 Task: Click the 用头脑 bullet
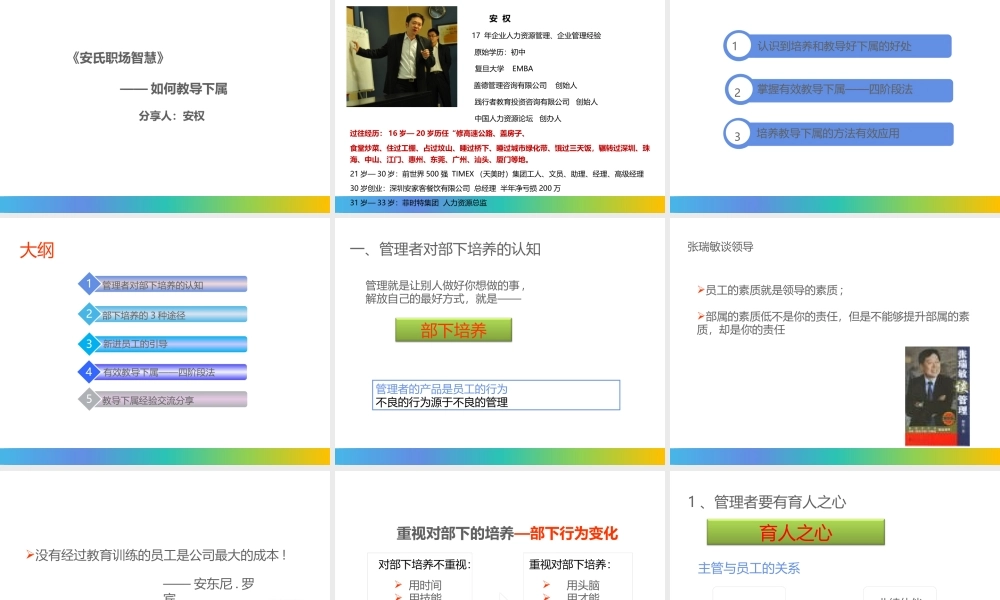click(571, 585)
